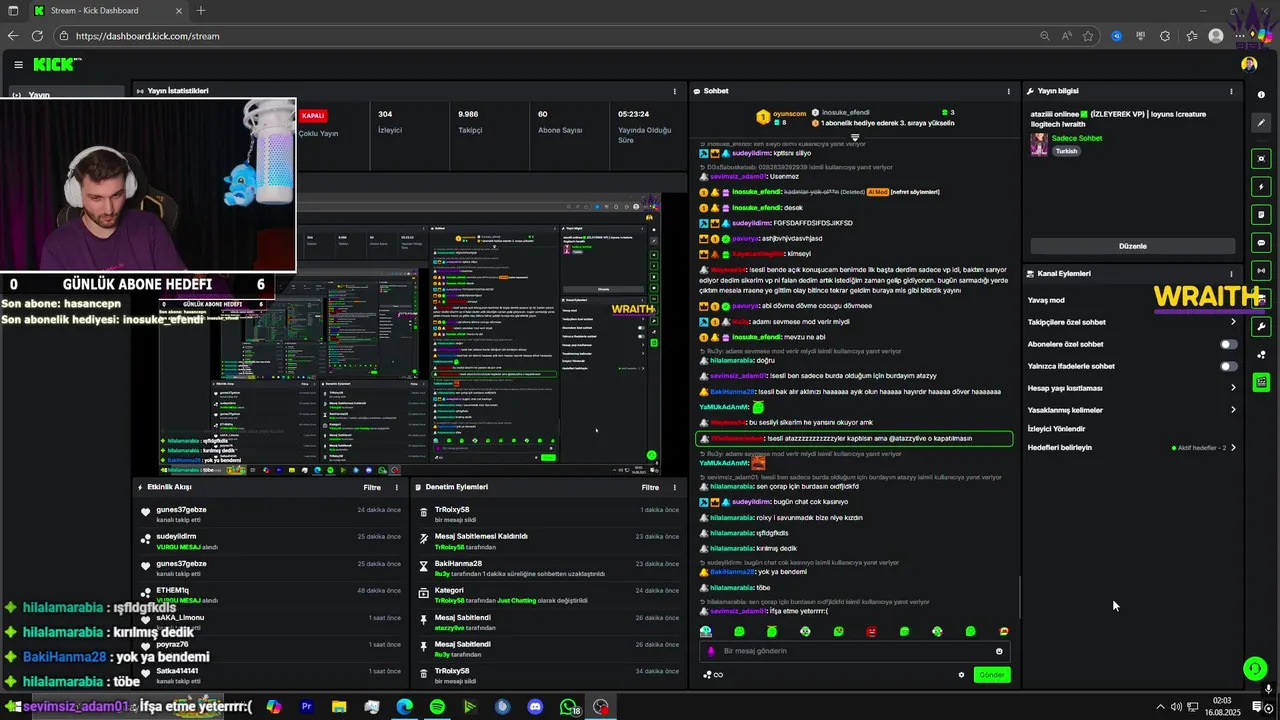Open the info icon in right sidebar
The height and width of the screenshot is (720, 1280).
1261,95
